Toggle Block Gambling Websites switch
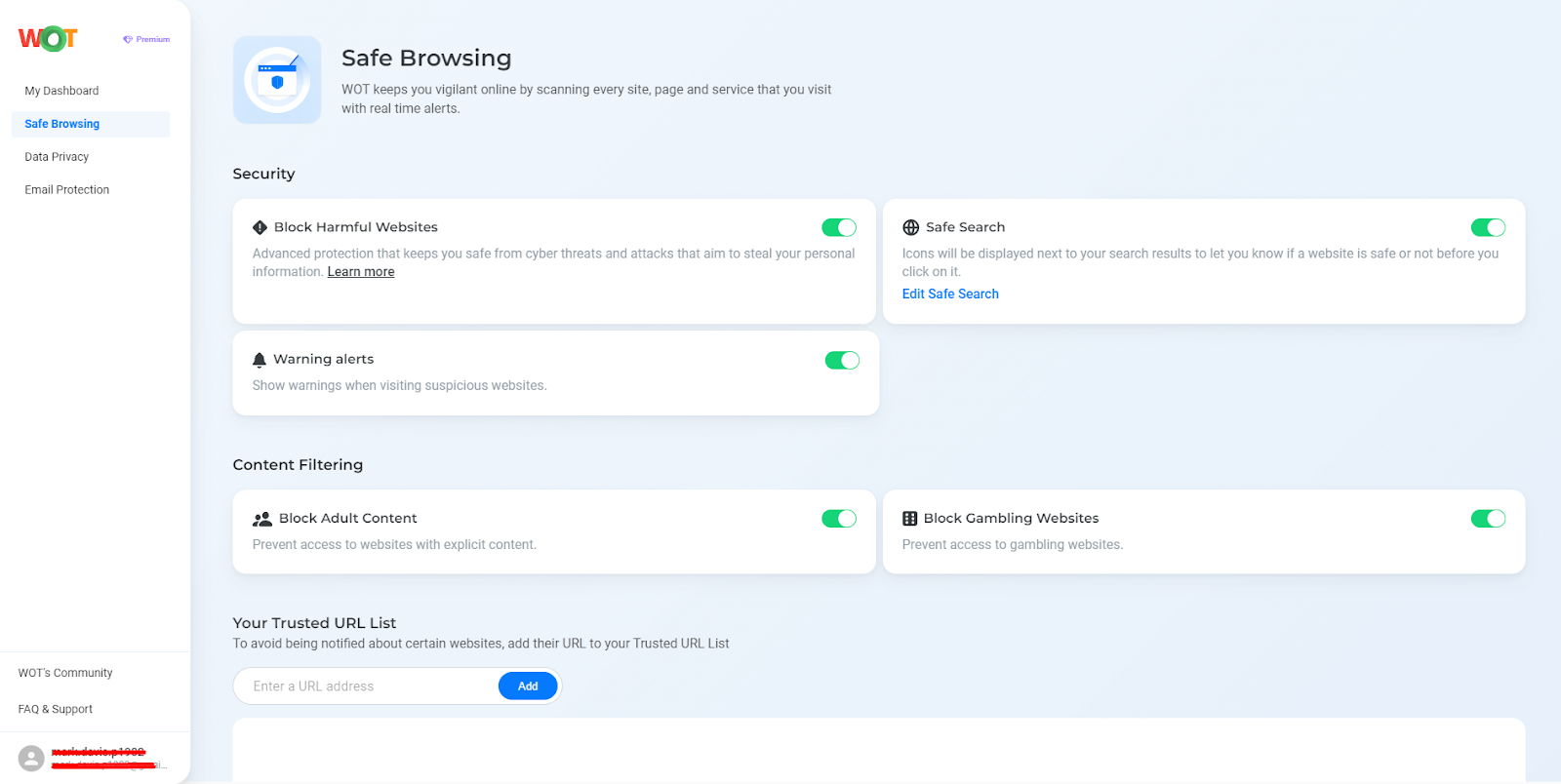 click(1489, 519)
